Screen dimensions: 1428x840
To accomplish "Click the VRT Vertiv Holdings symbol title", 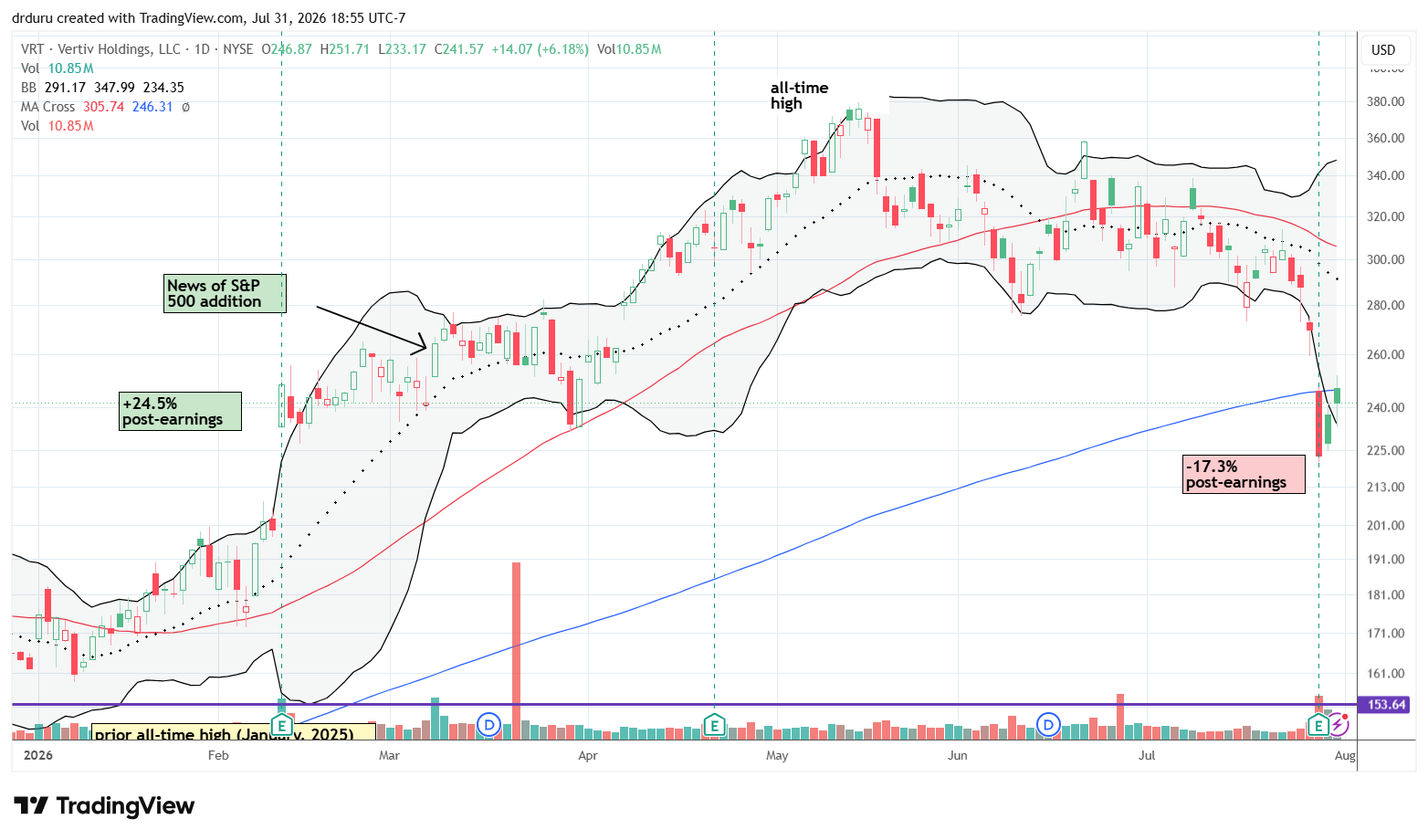I will click(x=137, y=49).
